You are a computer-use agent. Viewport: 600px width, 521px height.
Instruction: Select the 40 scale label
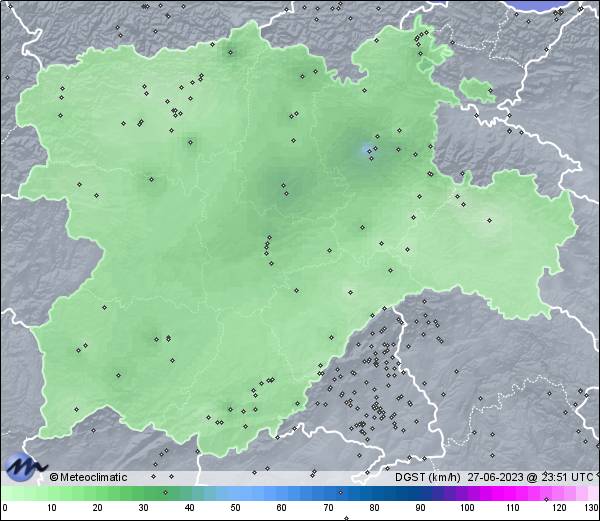tap(189, 508)
